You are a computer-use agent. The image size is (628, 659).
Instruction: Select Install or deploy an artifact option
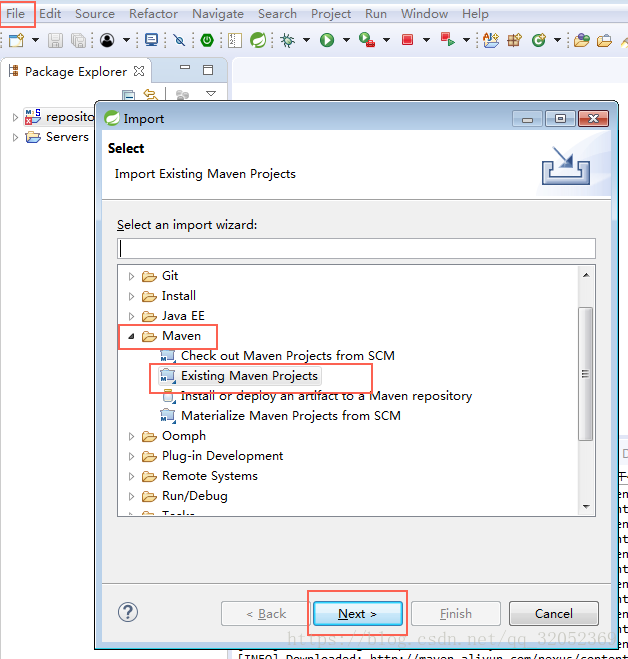[326, 396]
